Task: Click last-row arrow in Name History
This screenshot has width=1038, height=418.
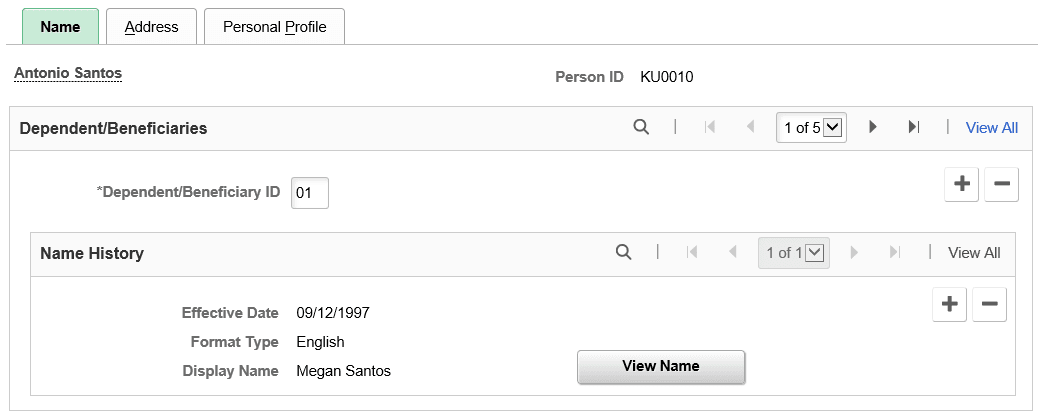Action: tap(895, 252)
